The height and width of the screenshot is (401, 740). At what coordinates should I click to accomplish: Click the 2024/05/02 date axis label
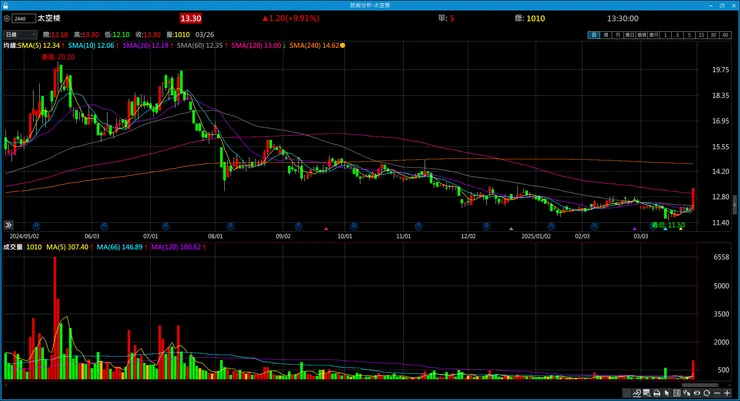tap(24, 236)
